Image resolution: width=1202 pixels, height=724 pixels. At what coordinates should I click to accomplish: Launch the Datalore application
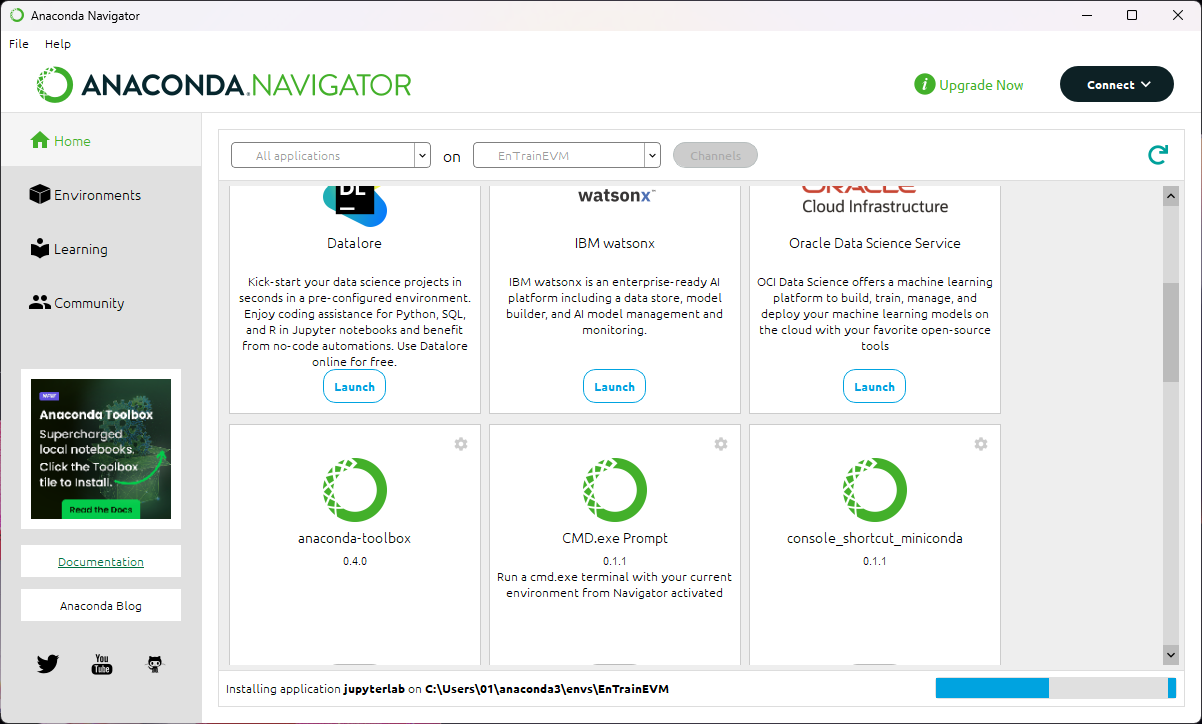point(354,387)
